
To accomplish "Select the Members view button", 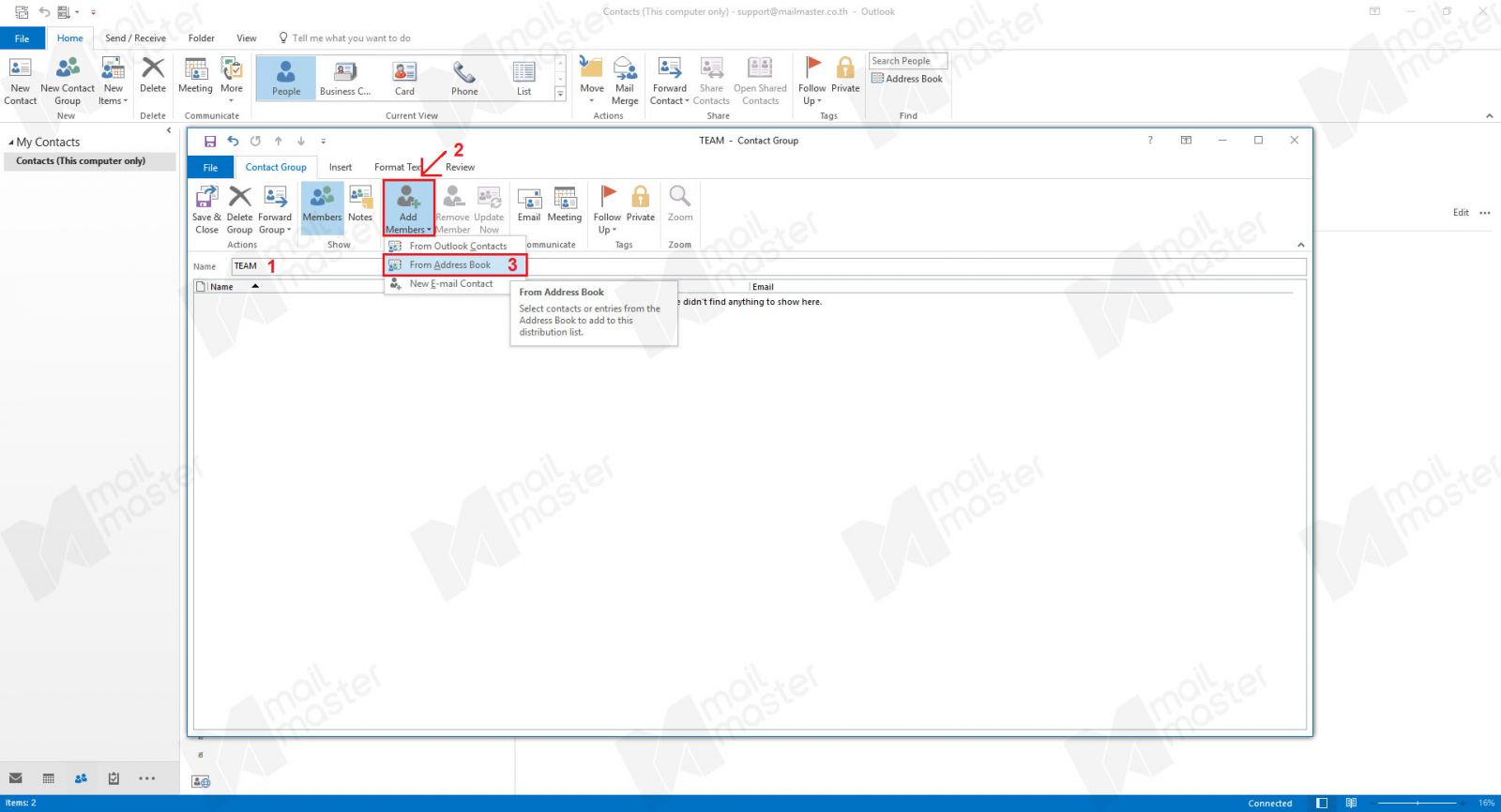I will click(x=322, y=209).
